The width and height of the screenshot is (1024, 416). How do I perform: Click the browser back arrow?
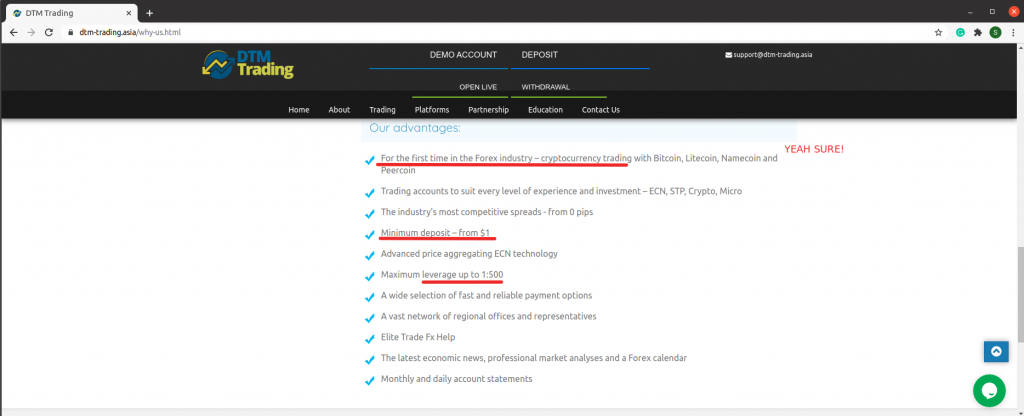click(x=14, y=32)
